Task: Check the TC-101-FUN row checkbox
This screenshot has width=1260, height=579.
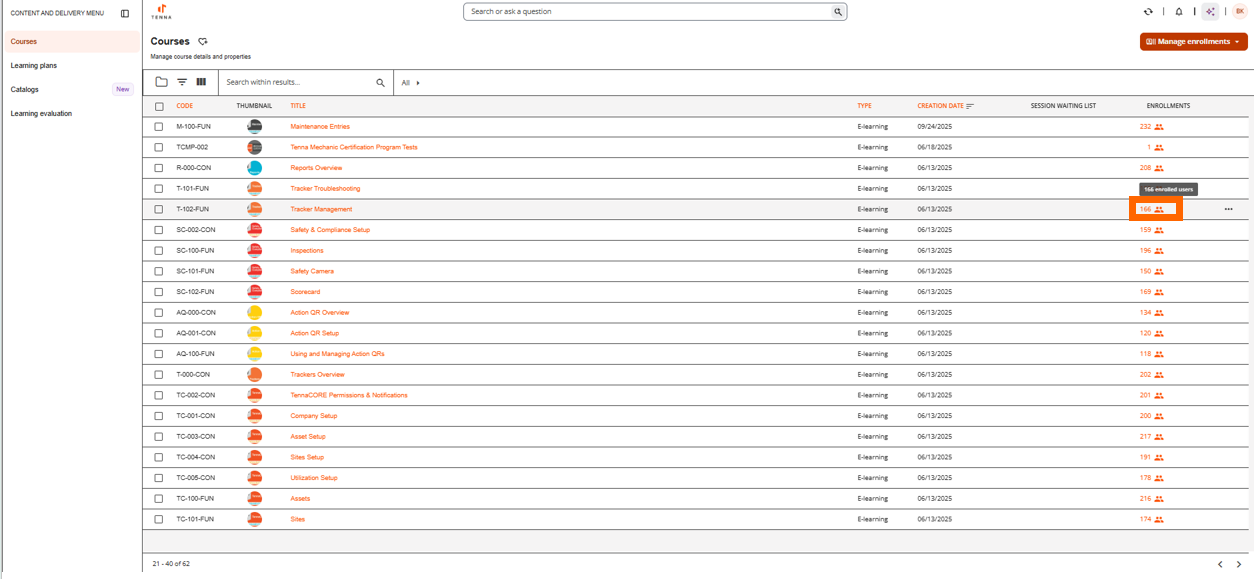Action: click(159, 519)
